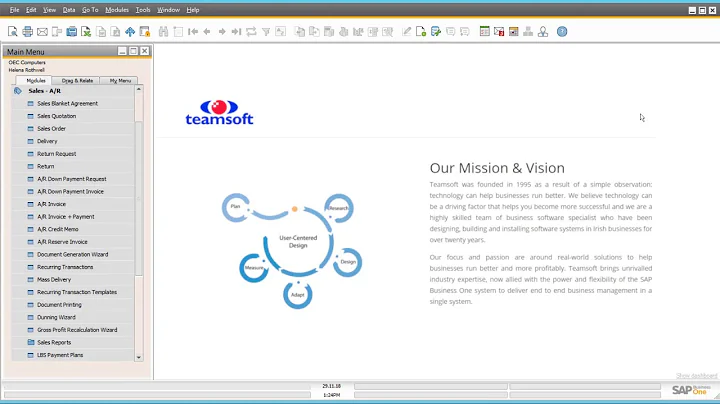The width and height of the screenshot is (720, 404).
Task: Launch the Dunning Wizard
Action: 56,317
